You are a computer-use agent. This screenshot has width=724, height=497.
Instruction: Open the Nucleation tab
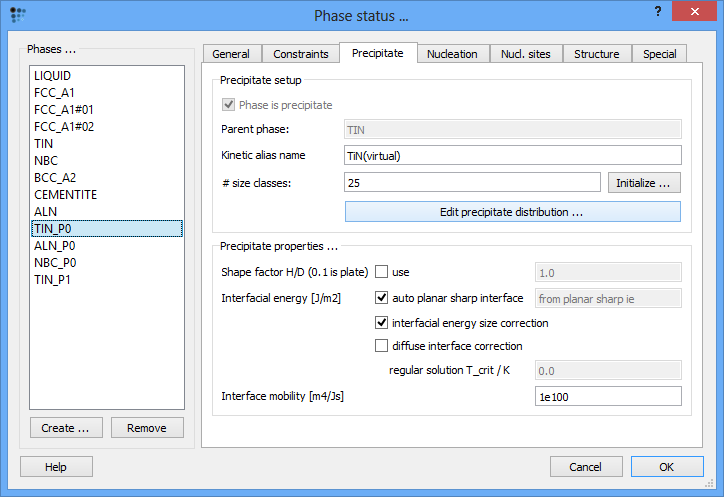pos(452,54)
